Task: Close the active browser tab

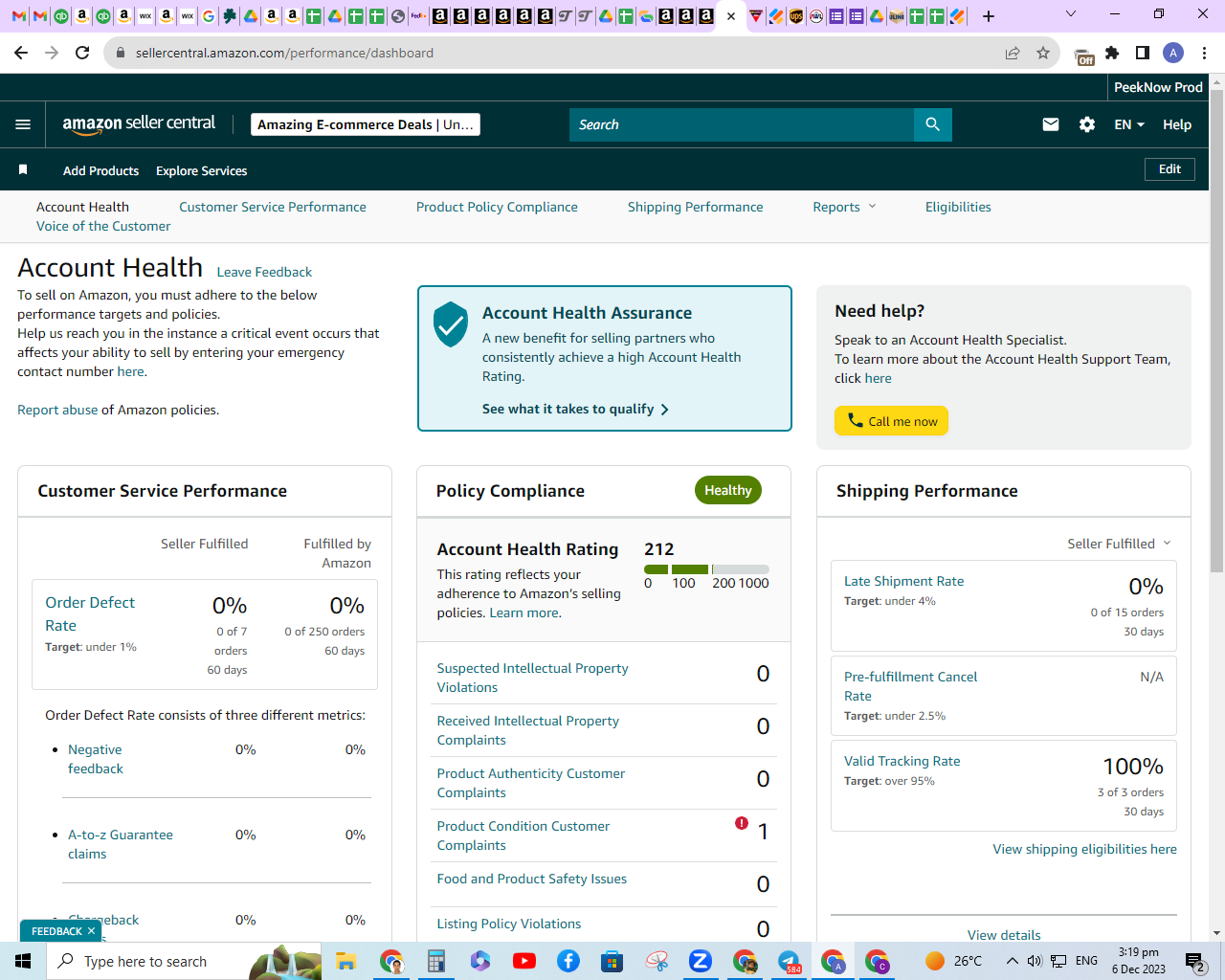Action: [x=731, y=16]
